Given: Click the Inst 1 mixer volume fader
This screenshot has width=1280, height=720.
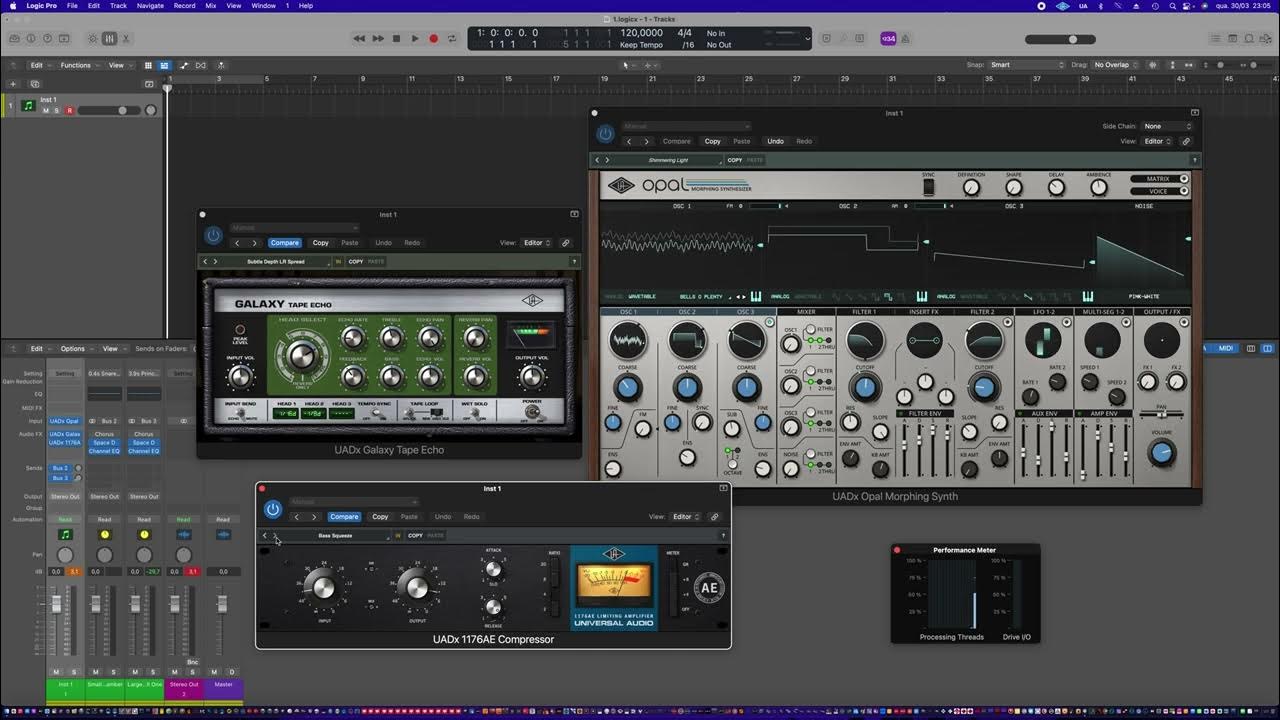Looking at the screenshot, I should click(56, 604).
